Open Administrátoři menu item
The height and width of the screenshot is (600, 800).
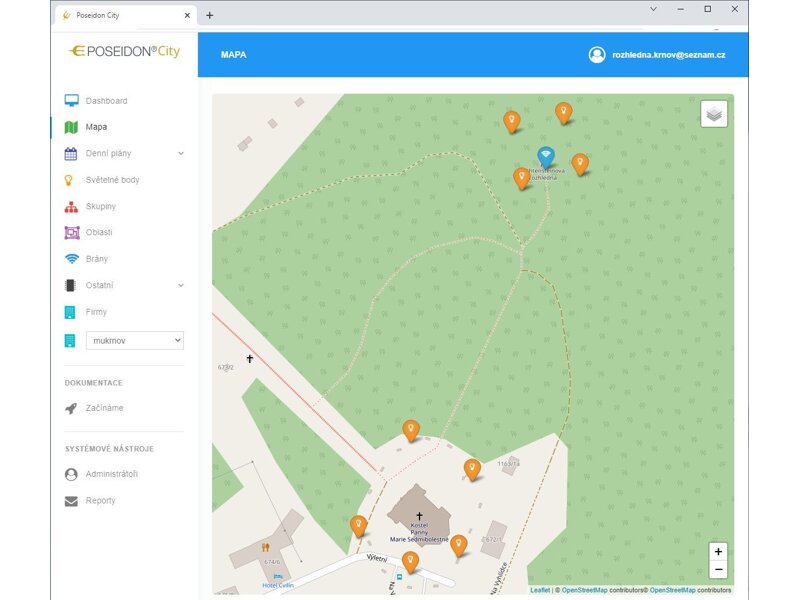point(111,474)
